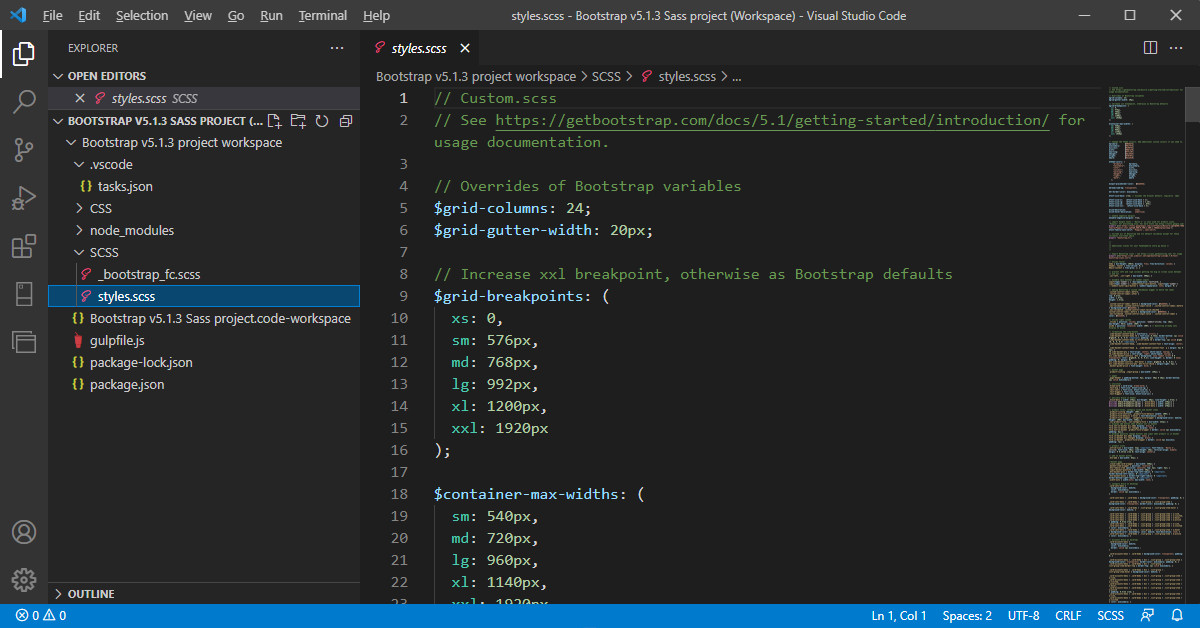Open Run and Debug view
Screen dimensions: 1200x628
tap(24, 198)
